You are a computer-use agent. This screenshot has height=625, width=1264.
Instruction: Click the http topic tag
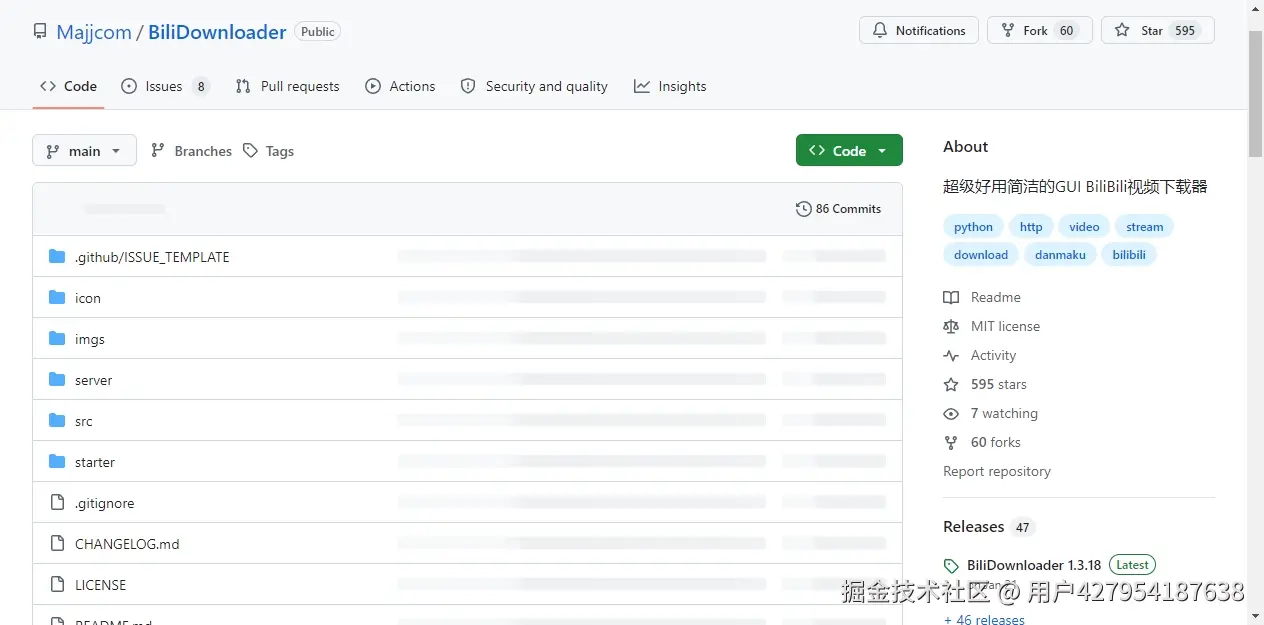point(1031,227)
